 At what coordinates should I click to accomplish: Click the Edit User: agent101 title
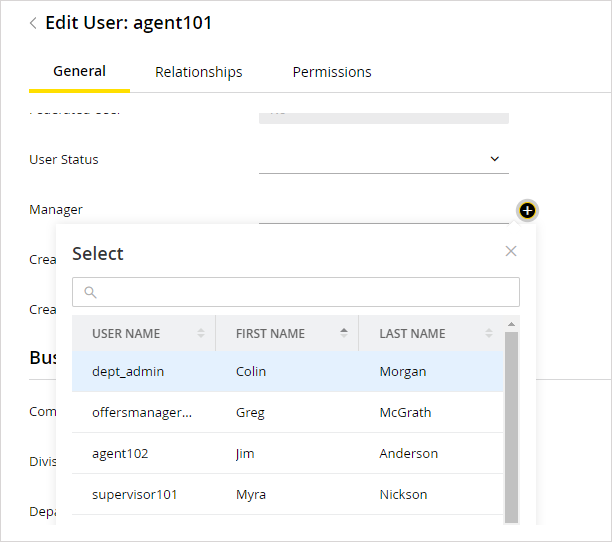click(129, 23)
